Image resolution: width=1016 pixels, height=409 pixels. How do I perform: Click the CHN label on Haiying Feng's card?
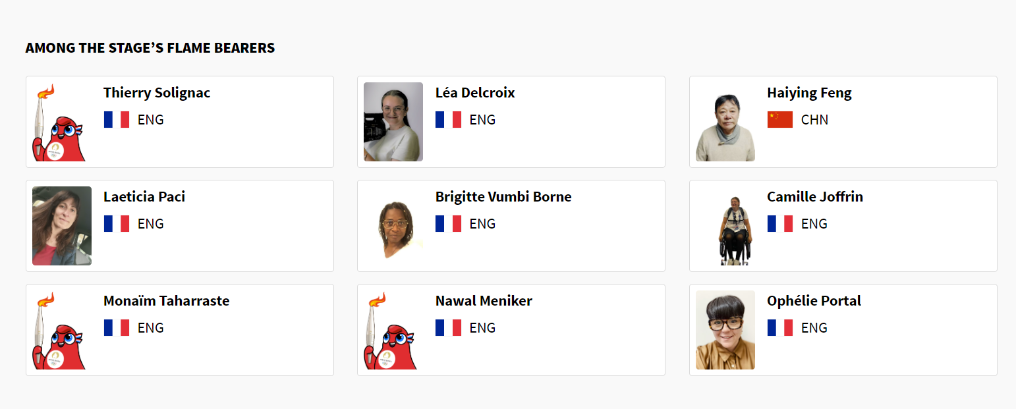click(x=814, y=120)
